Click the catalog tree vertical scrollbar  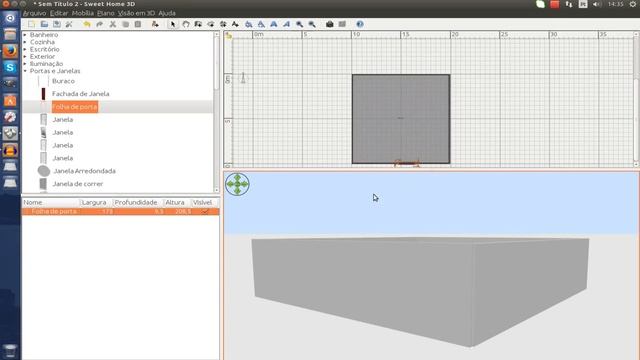[216, 111]
